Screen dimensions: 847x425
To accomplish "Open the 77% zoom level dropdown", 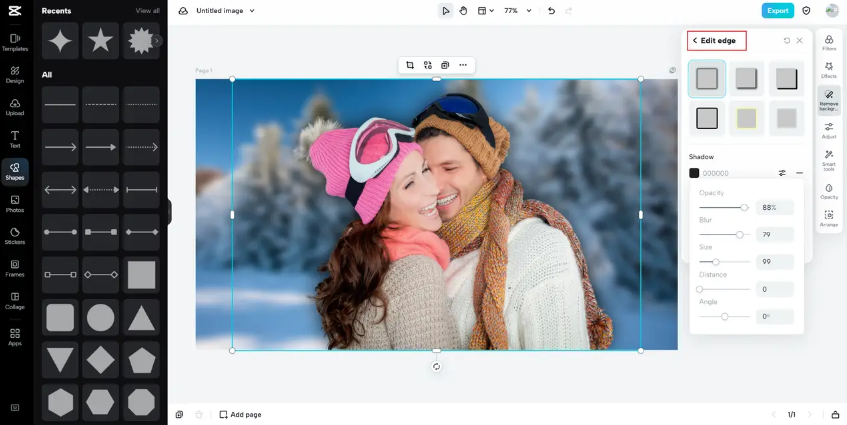I will (517, 11).
